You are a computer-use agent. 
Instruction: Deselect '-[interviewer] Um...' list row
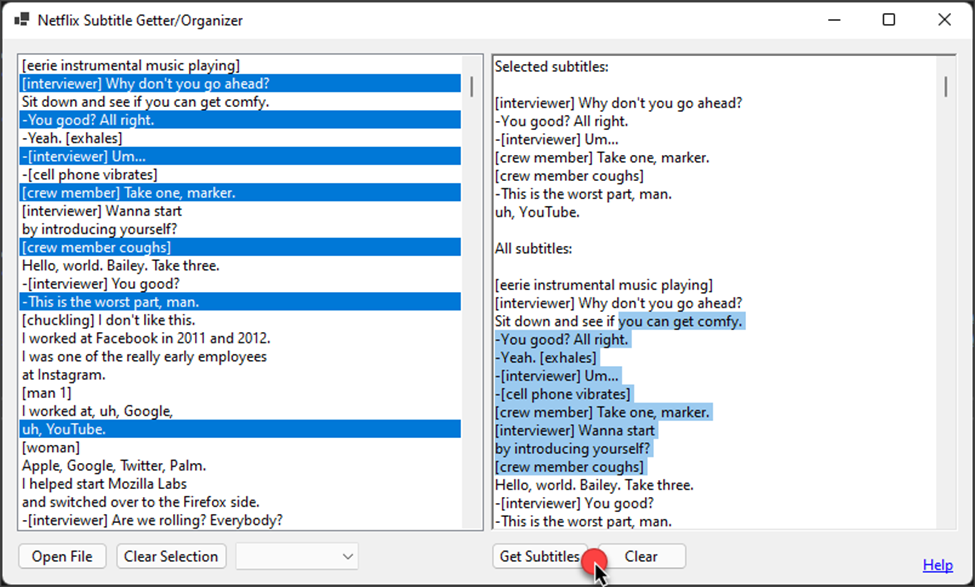[x=240, y=156]
